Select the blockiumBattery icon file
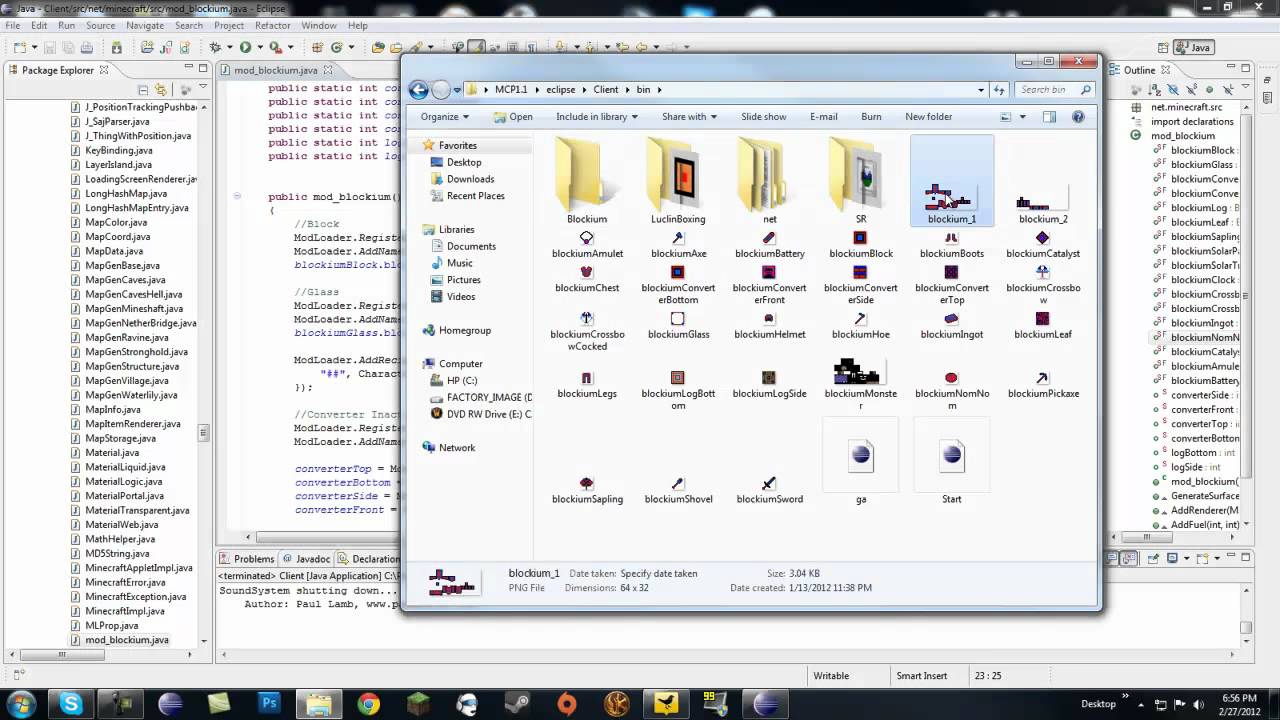Image resolution: width=1280 pixels, height=720 pixels. pos(769,245)
